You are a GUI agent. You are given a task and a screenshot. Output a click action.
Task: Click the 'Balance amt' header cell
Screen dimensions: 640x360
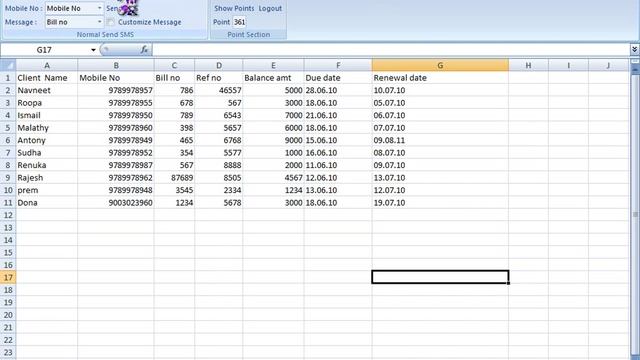[273, 78]
